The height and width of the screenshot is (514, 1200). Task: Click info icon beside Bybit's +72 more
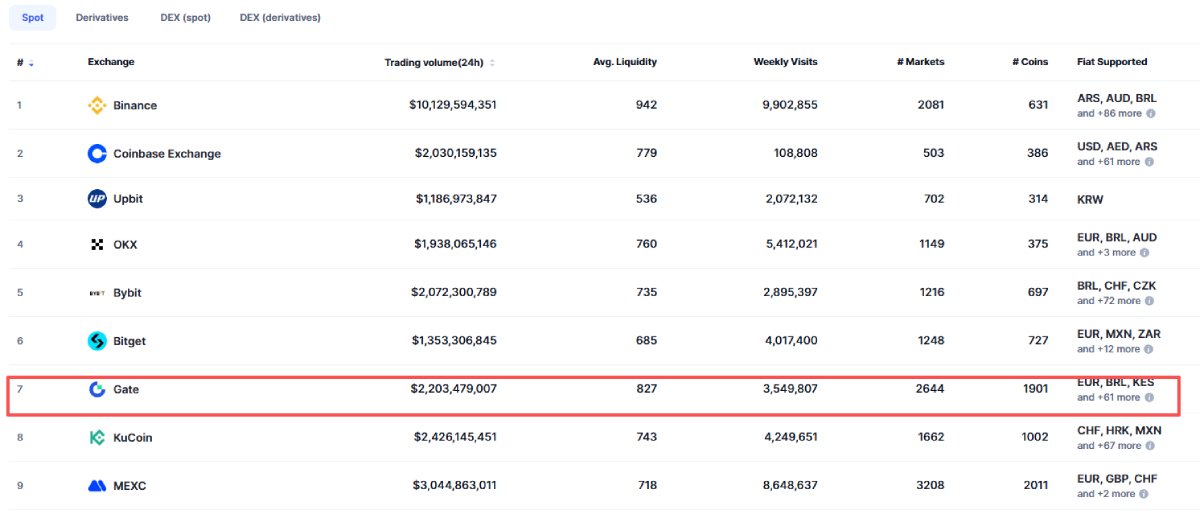tap(1151, 301)
